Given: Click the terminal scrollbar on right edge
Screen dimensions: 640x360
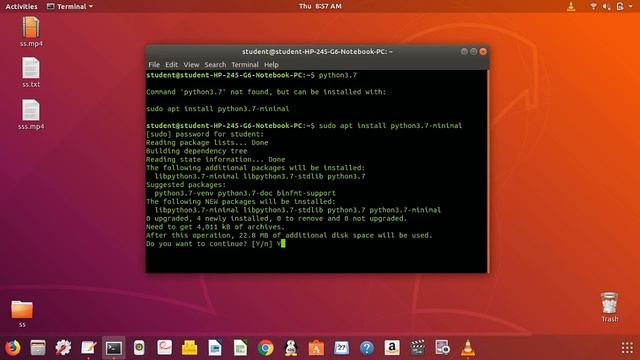Looking at the screenshot, I should pos(487,171).
